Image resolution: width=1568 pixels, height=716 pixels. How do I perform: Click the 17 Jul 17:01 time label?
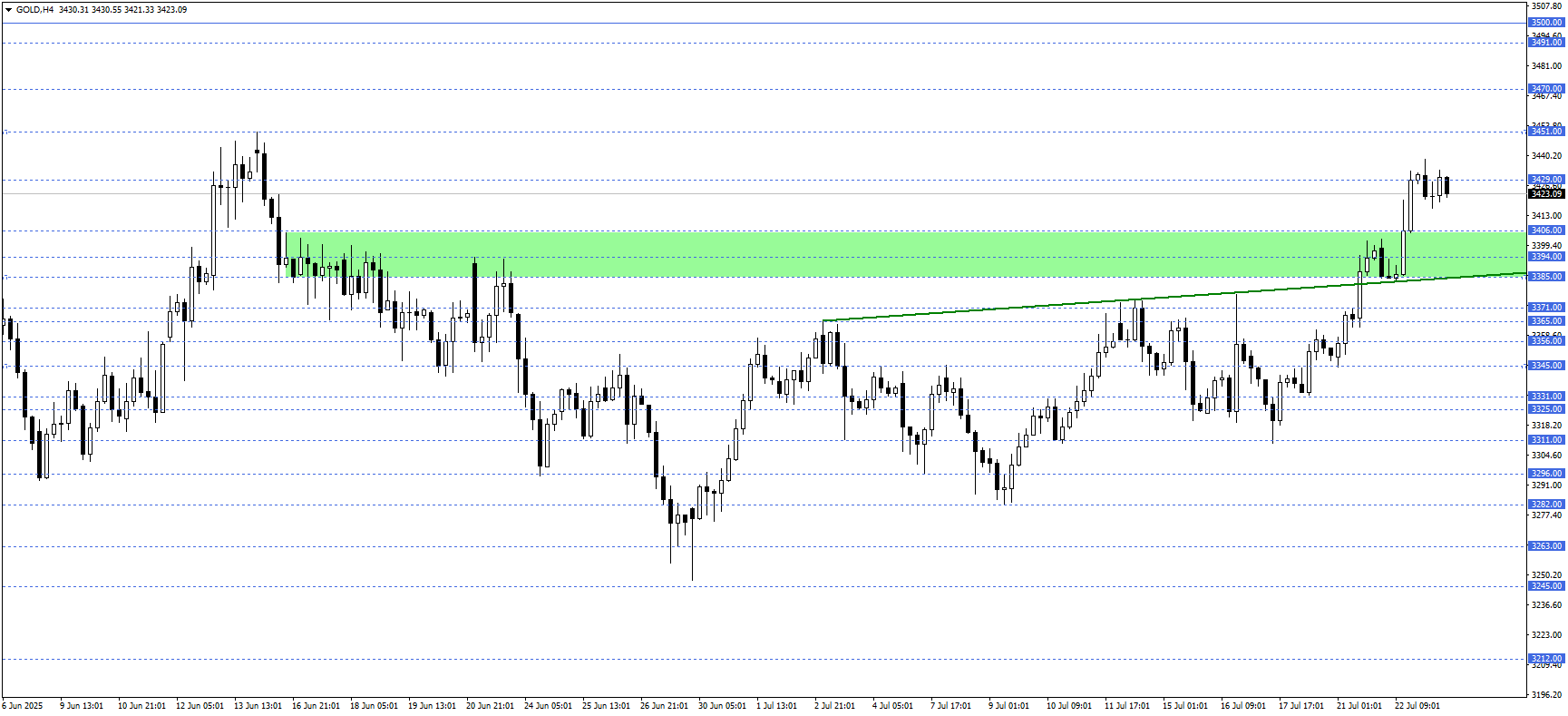1301,706
